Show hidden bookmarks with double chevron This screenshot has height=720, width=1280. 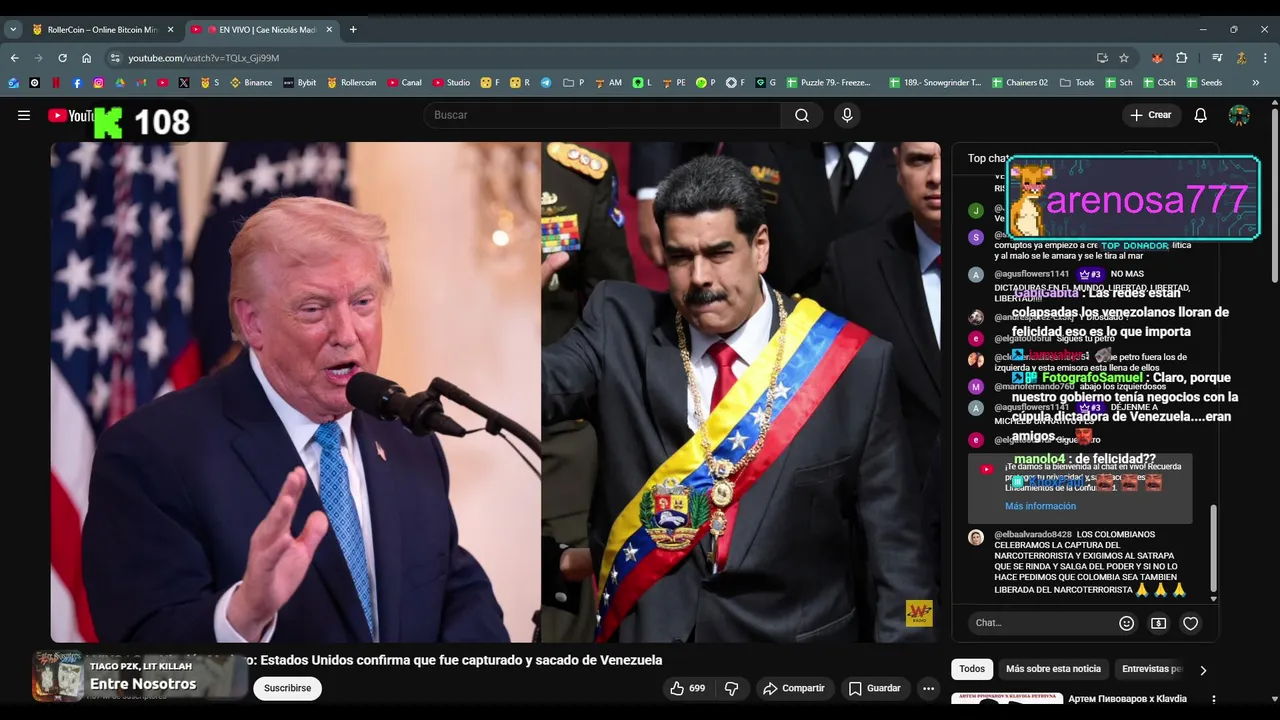[x=1256, y=83]
